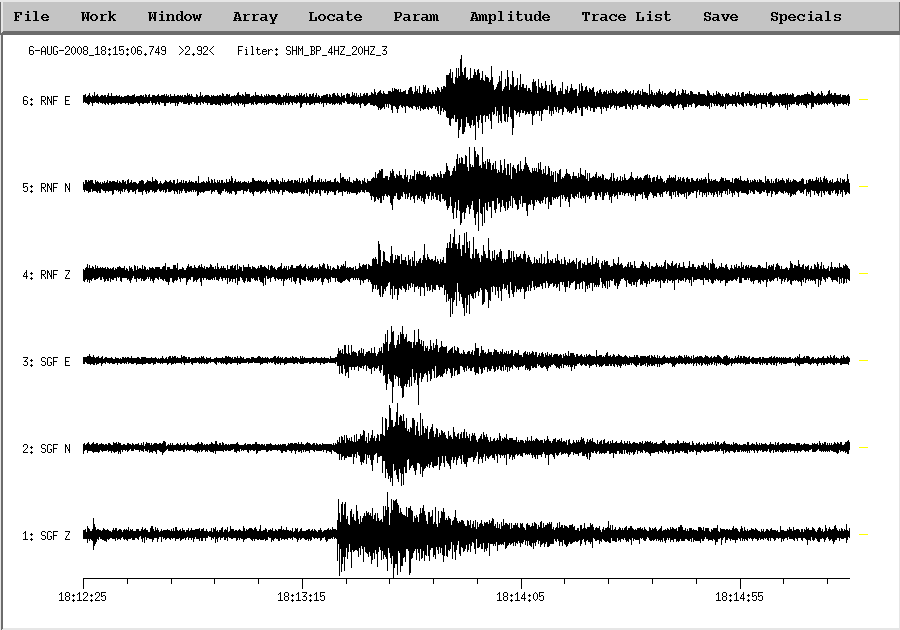Image resolution: width=900 pixels, height=630 pixels.
Task: Open the Trace List menu
Action: [626, 17]
